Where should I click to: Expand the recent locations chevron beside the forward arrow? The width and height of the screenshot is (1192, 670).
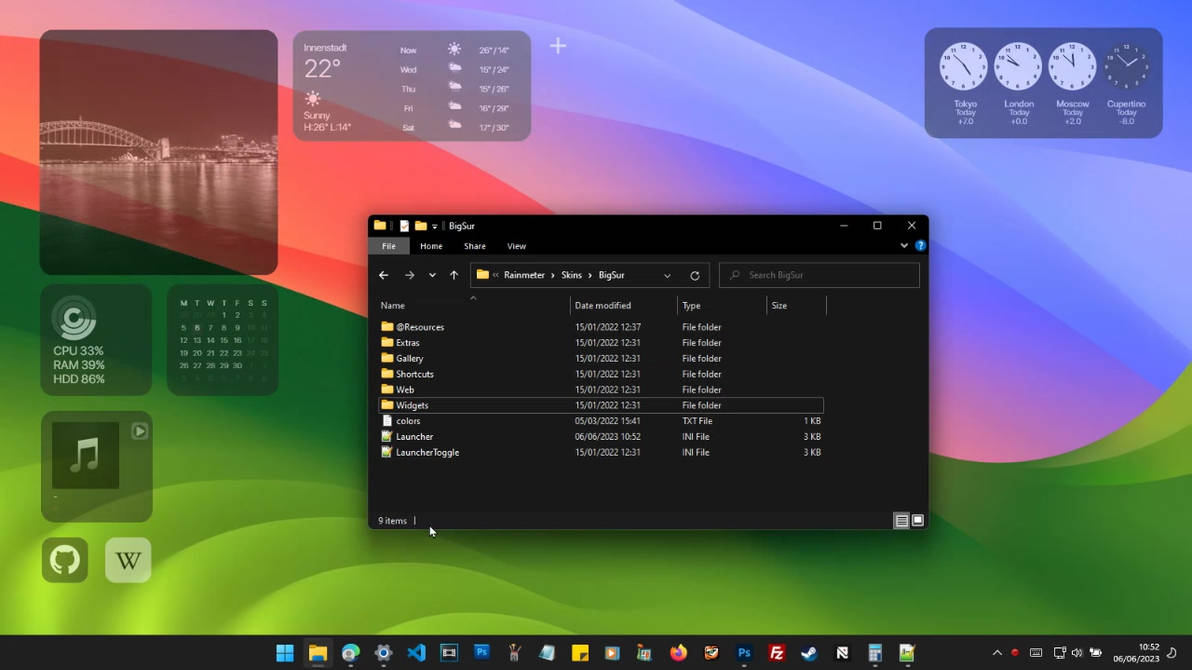pos(431,275)
